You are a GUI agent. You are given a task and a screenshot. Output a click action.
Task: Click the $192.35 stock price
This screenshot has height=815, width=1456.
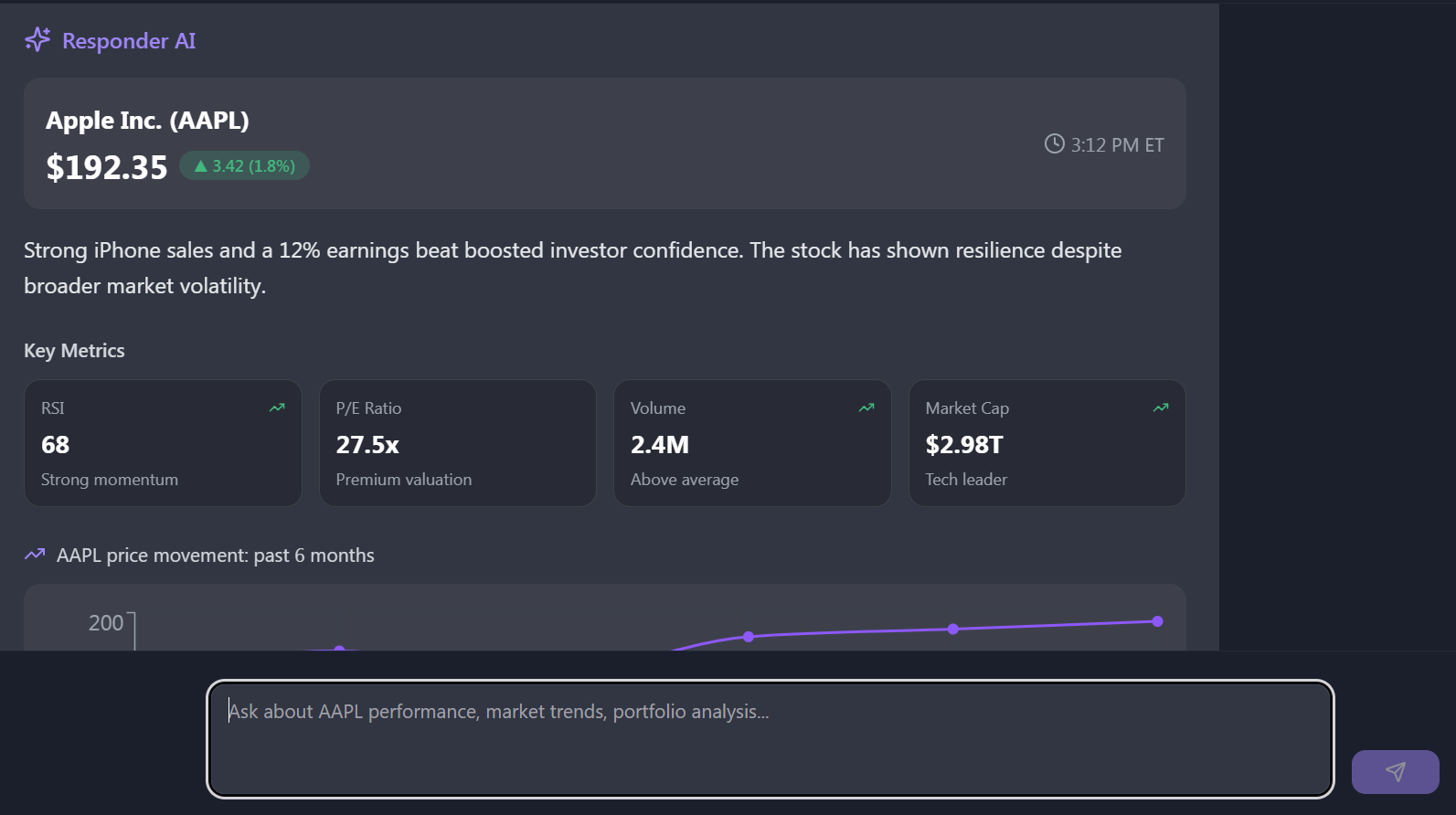[107, 167]
